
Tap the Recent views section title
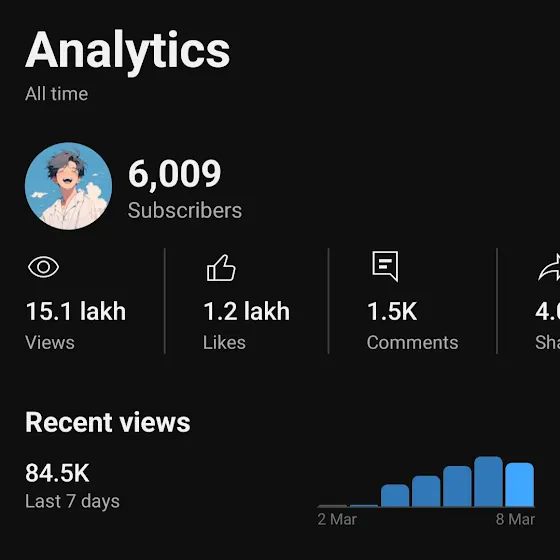[108, 422]
